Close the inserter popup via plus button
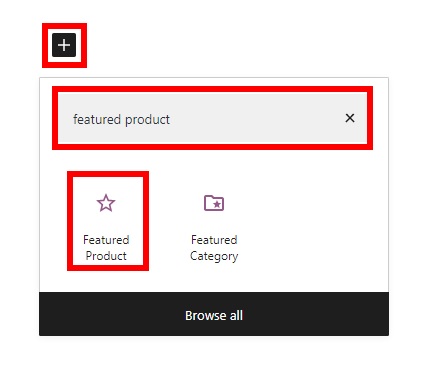Screen dimensions: 421x386 coord(64,45)
